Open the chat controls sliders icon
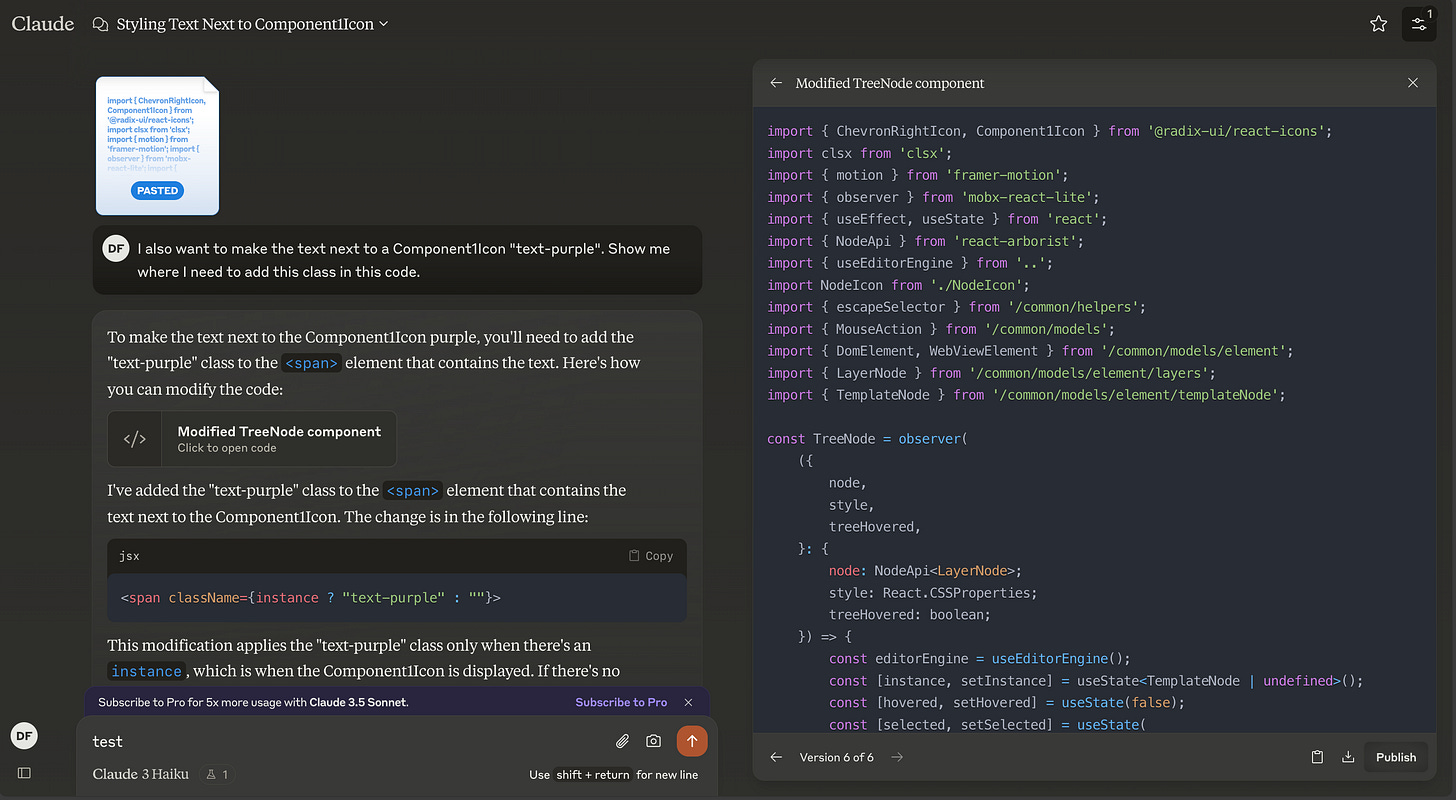Image resolution: width=1456 pixels, height=800 pixels. [x=1419, y=24]
